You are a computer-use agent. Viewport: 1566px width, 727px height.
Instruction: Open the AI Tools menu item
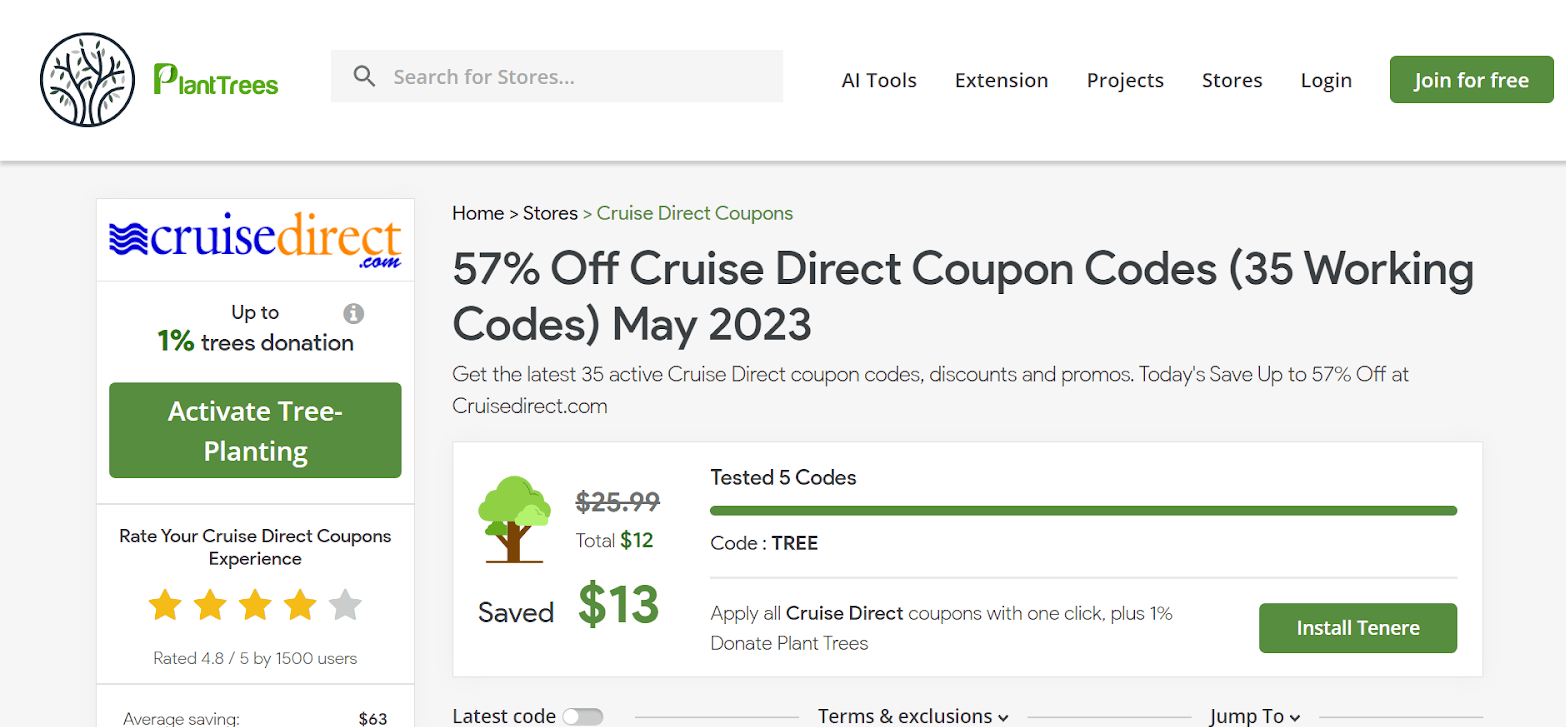(x=879, y=80)
